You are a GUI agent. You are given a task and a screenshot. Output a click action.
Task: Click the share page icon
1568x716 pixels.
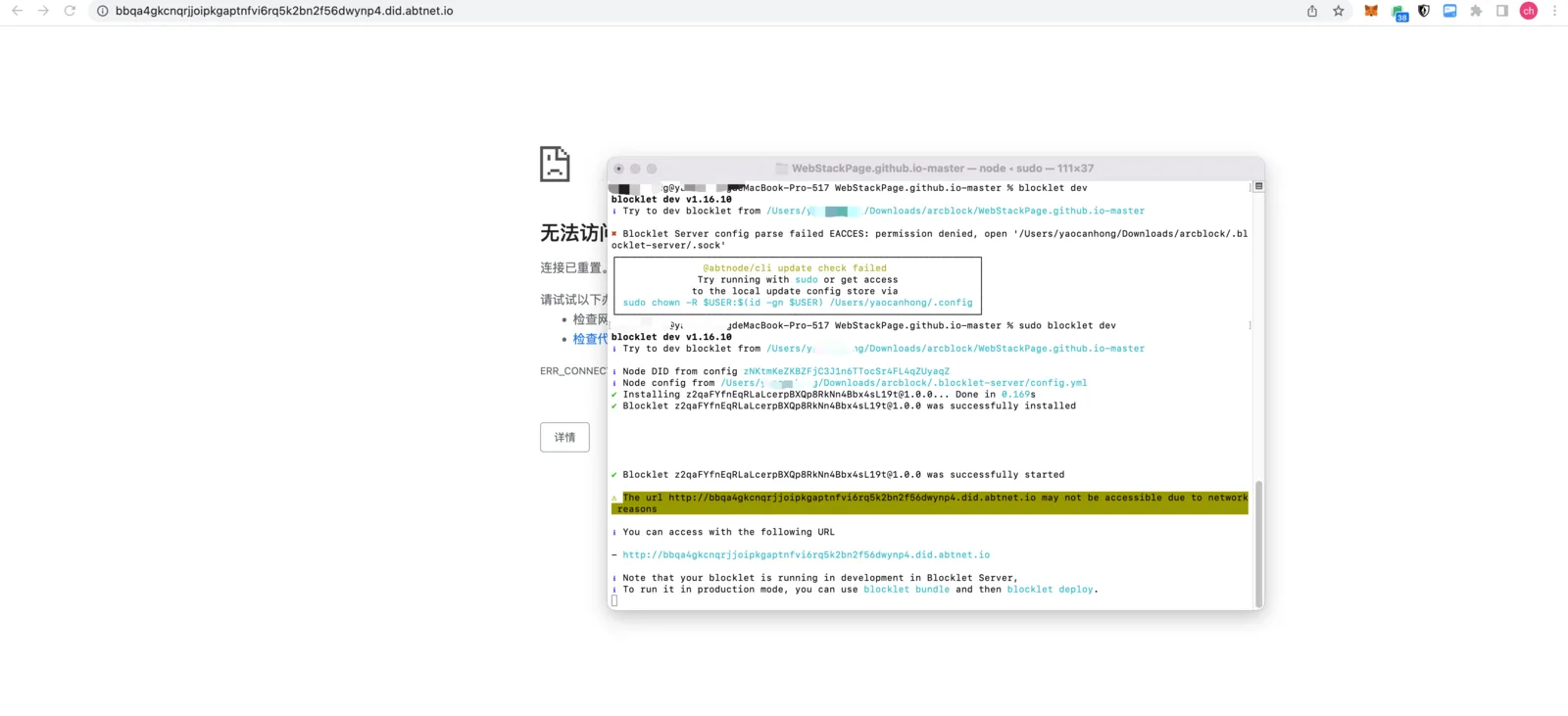1312,11
